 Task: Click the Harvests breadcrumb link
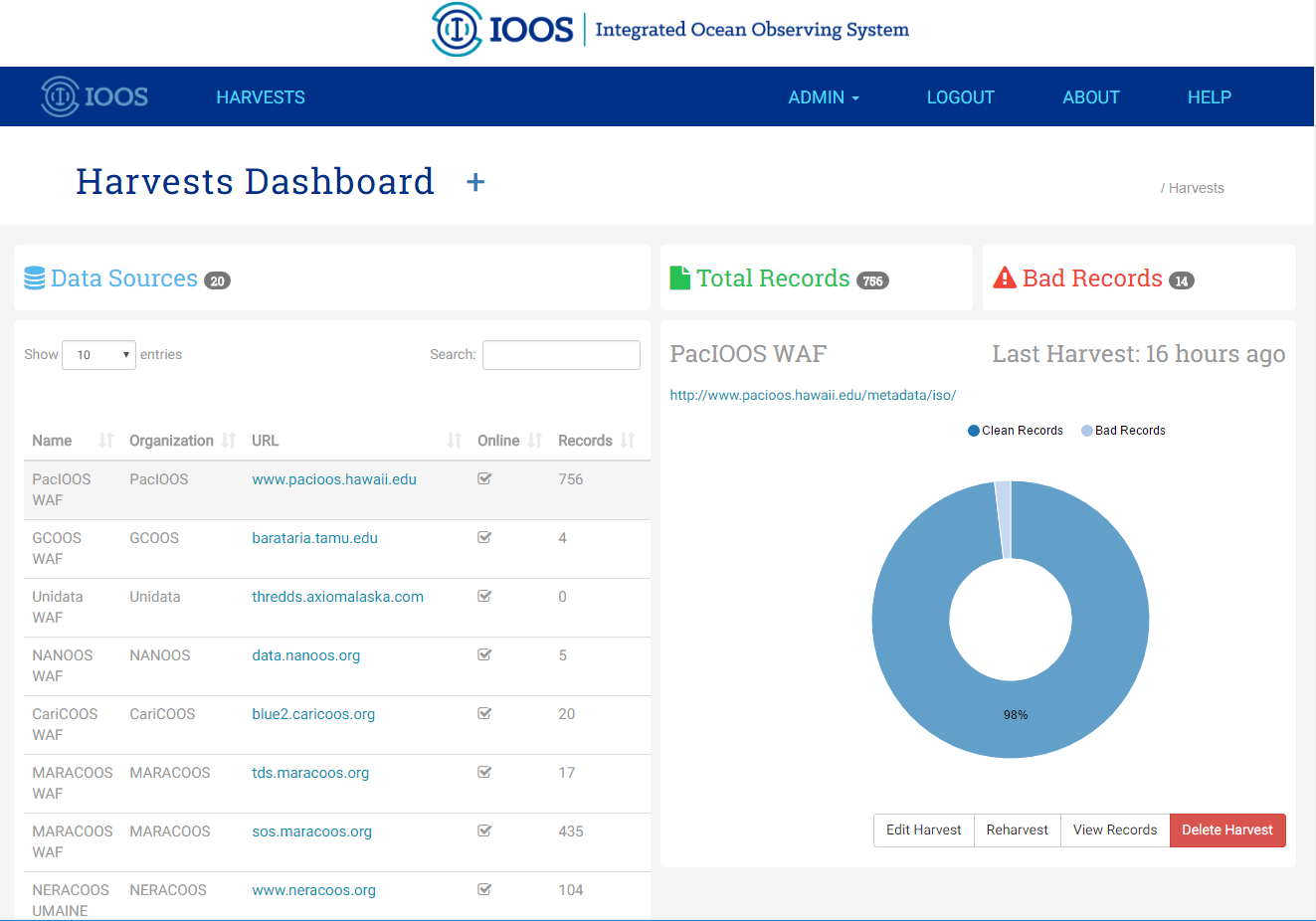point(1196,188)
